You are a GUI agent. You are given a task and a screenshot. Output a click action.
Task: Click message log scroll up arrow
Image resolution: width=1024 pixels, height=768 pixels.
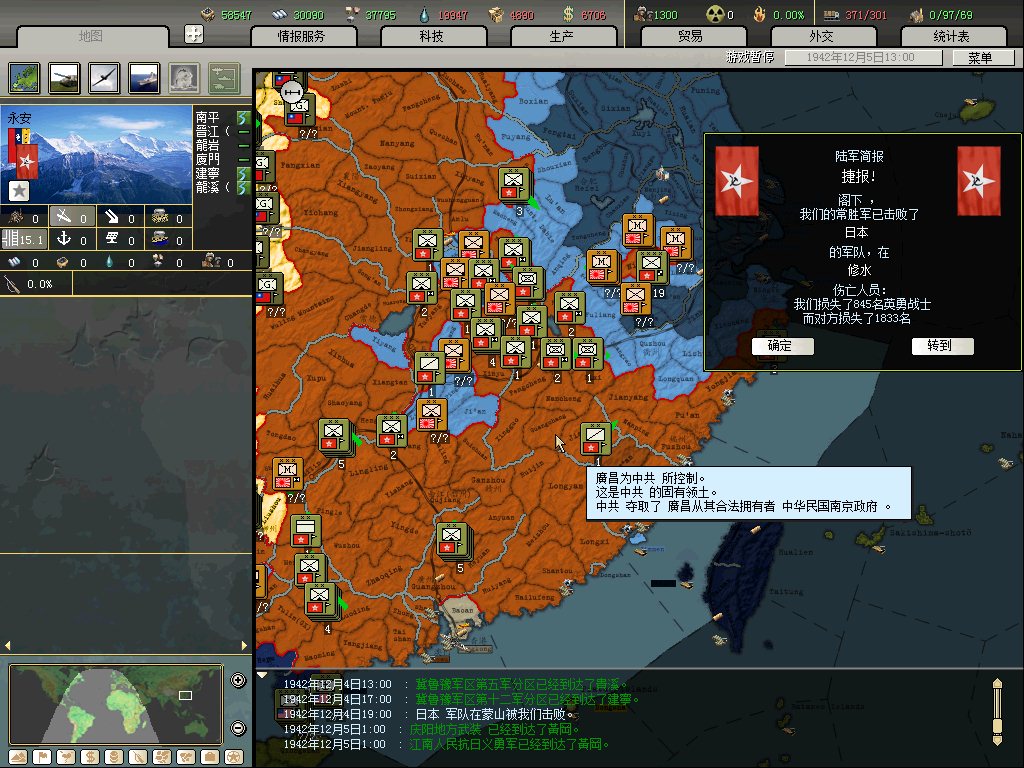[x=997, y=684]
